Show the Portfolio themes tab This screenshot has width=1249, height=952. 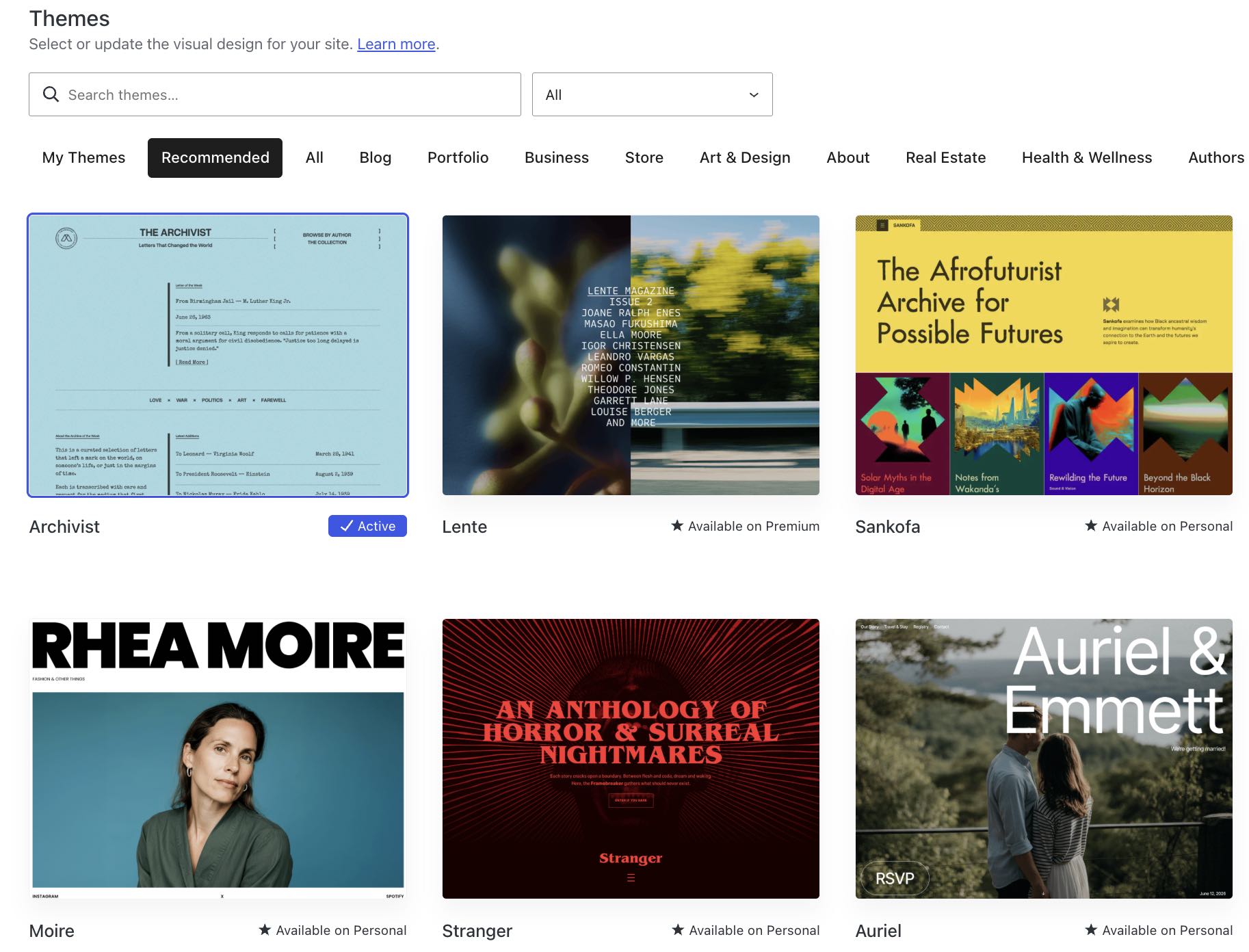click(x=458, y=158)
